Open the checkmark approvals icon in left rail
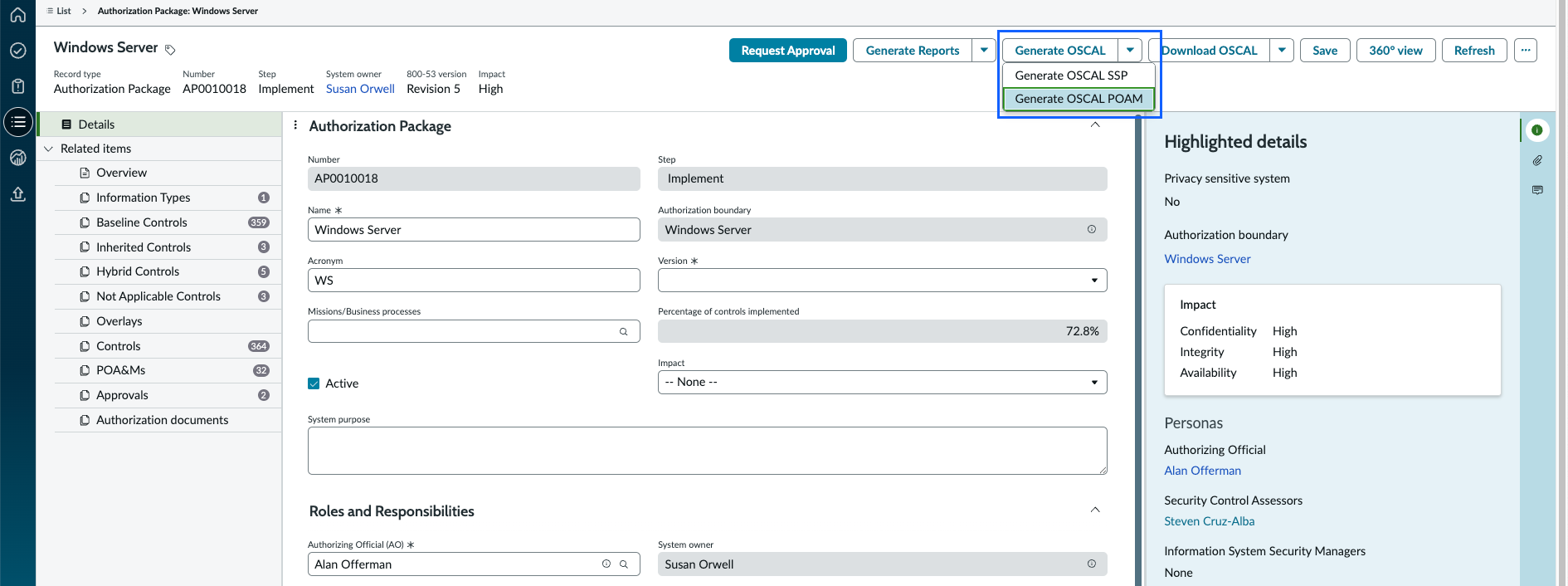1568x586 pixels. (x=17, y=51)
